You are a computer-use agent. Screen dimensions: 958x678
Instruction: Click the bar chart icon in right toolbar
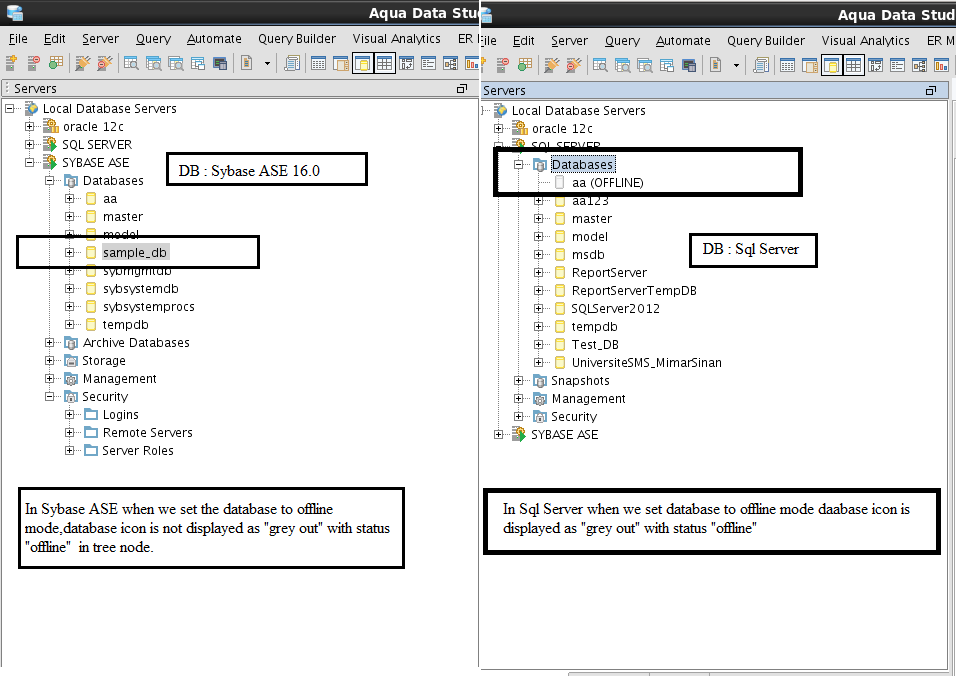tap(942, 65)
